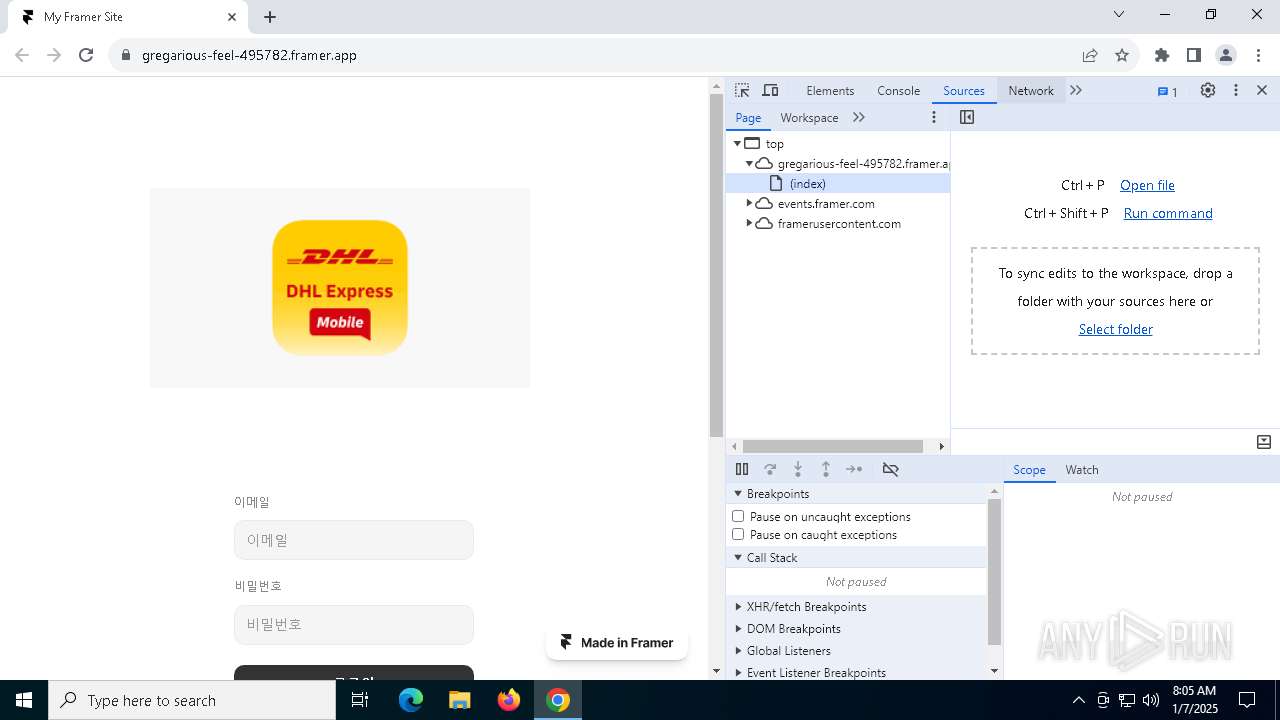This screenshot has width=1280, height=720.
Task: Switch to the Console tab
Action: (898, 90)
